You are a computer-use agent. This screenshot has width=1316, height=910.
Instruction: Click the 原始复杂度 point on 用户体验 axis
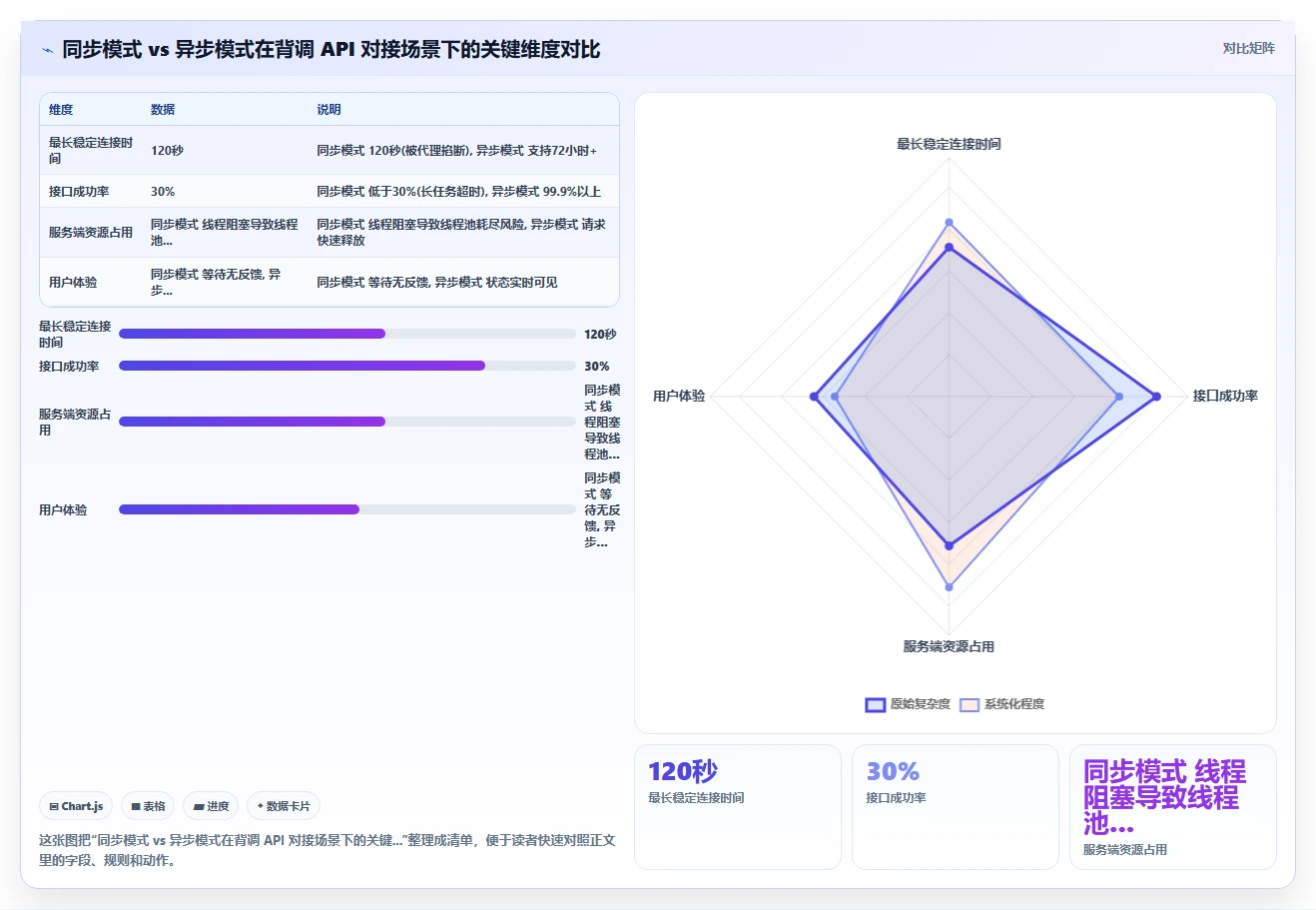[x=814, y=397]
